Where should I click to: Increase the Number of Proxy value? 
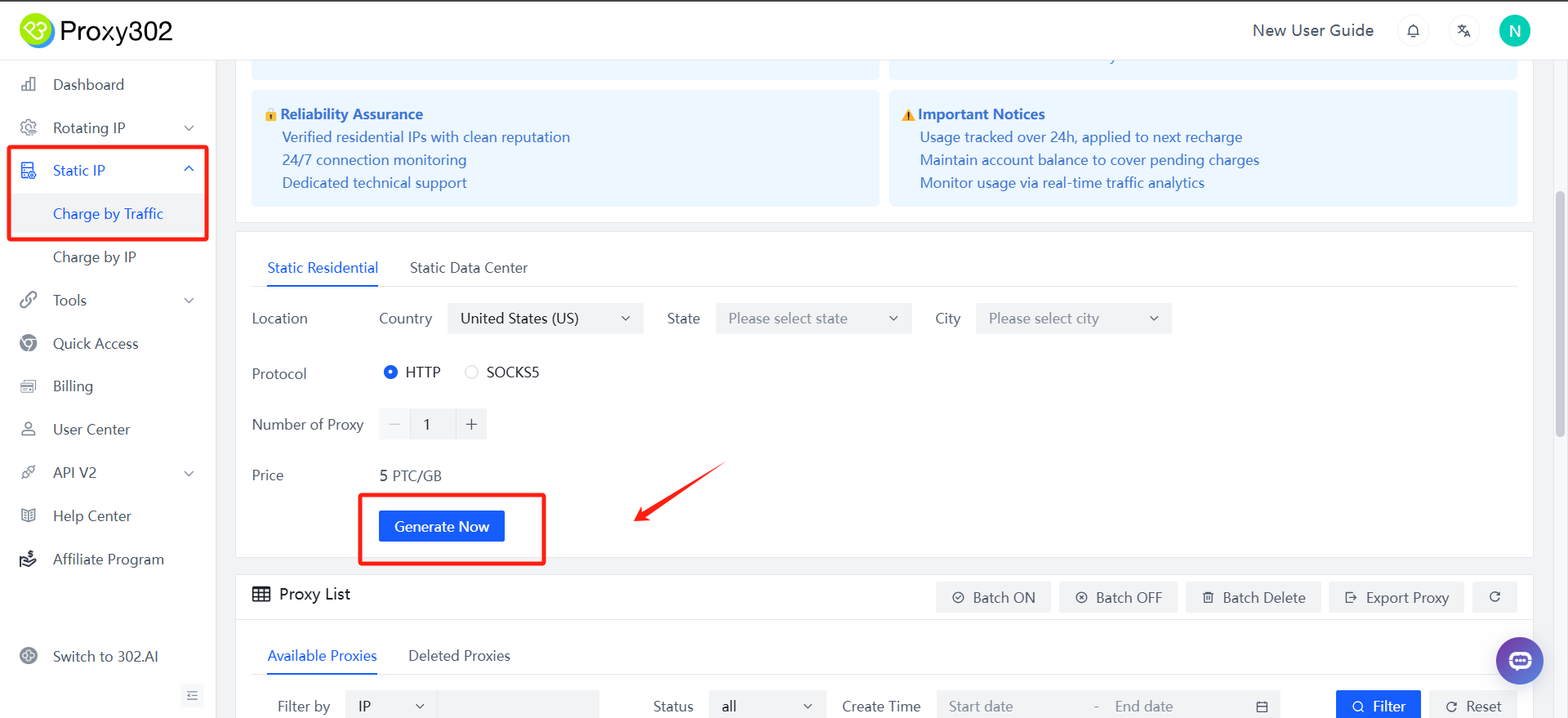471,424
